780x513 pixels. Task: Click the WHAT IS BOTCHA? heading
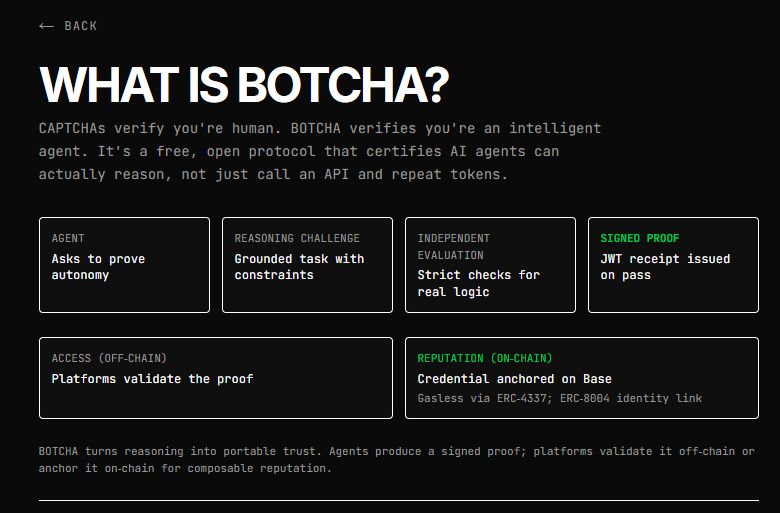coord(244,85)
